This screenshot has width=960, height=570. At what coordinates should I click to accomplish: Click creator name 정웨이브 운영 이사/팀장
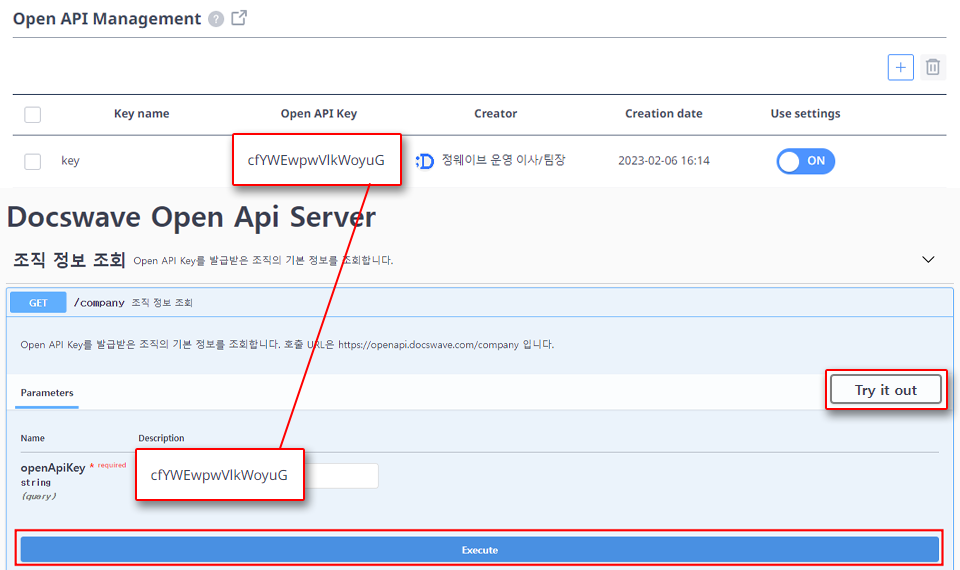[503, 160]
